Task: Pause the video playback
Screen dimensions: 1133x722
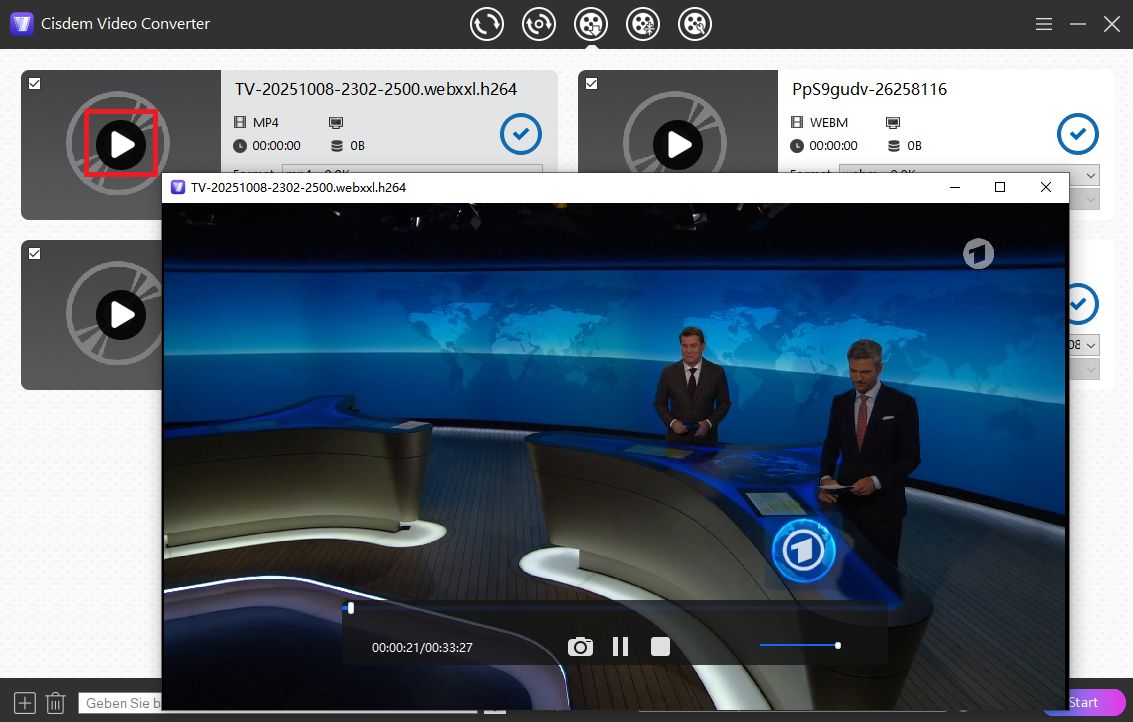Action: (620, 647)
